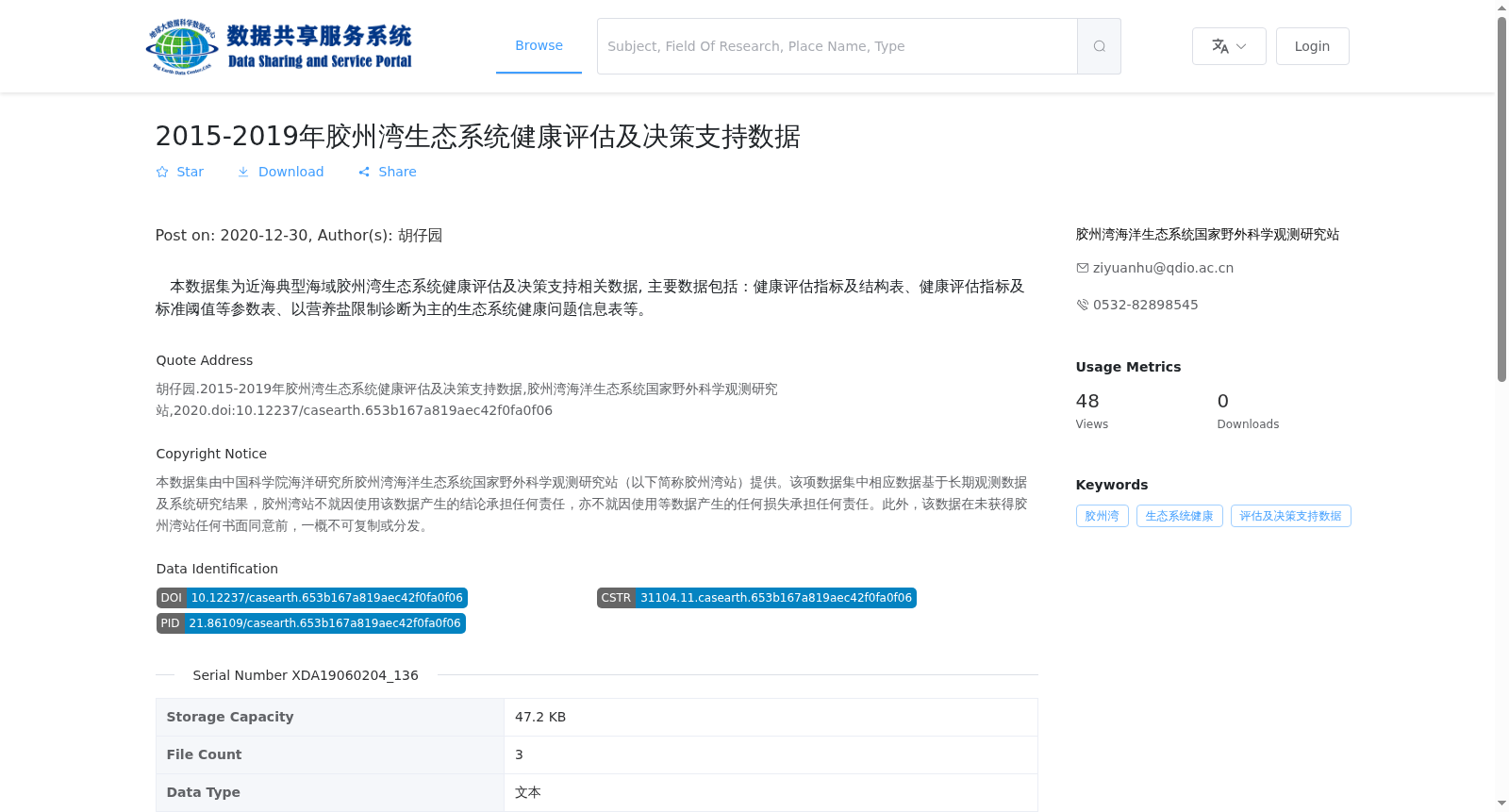
Task: Click the Copyright Notice heading
Action: click(211, 454)
